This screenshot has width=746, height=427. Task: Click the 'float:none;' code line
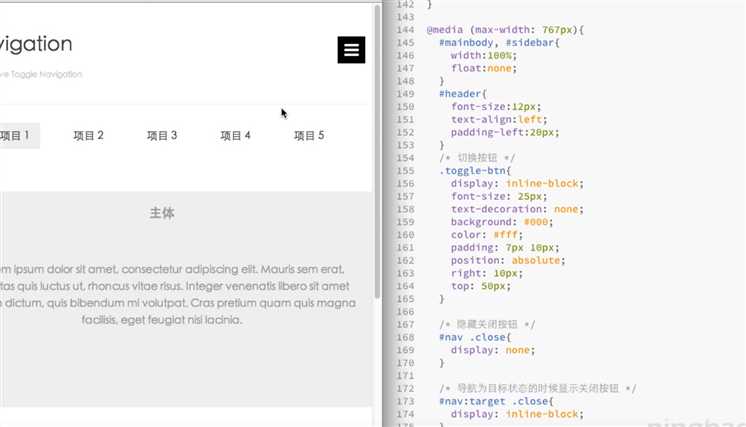pos(484,68)
